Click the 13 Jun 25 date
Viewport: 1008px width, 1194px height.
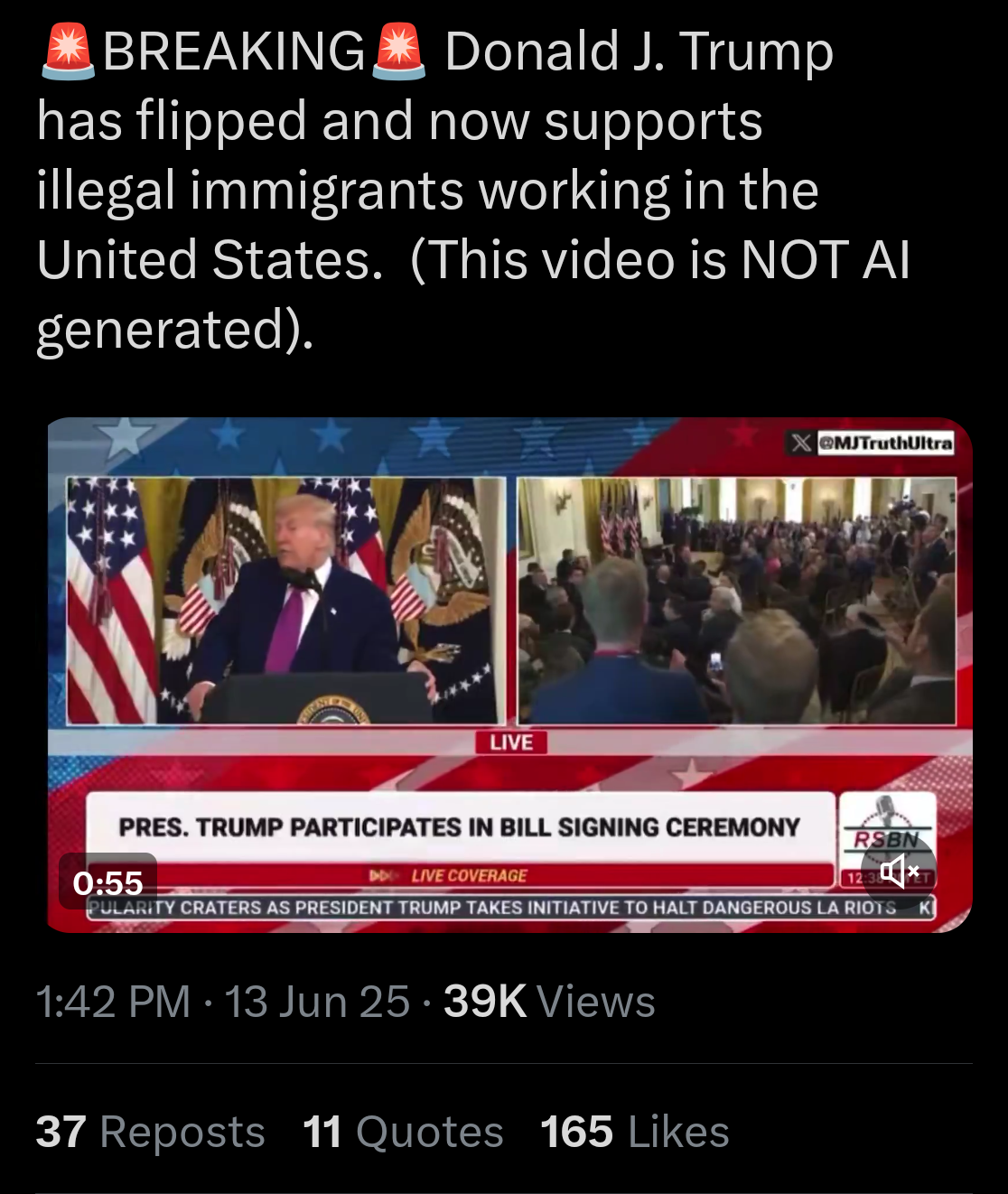tap(317, 1002)
